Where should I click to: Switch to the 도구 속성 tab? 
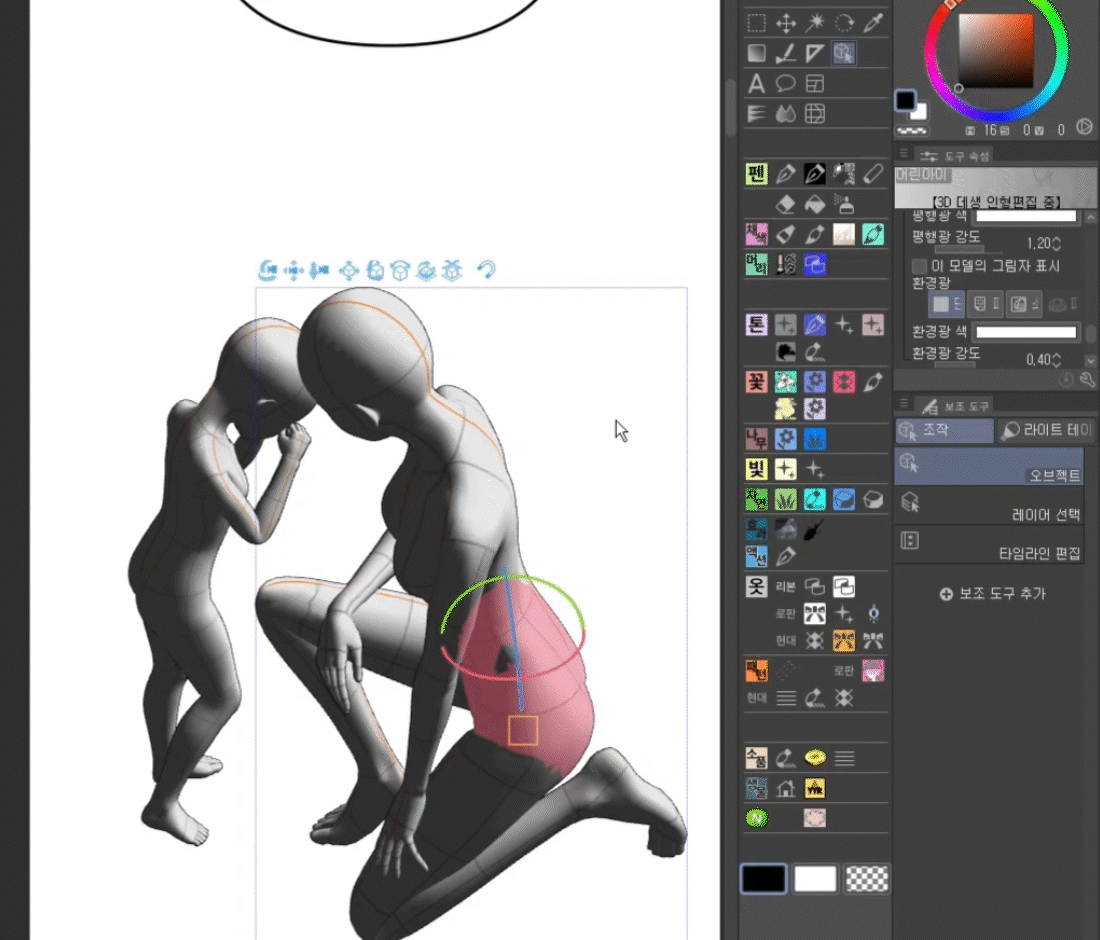pos(955,156)
